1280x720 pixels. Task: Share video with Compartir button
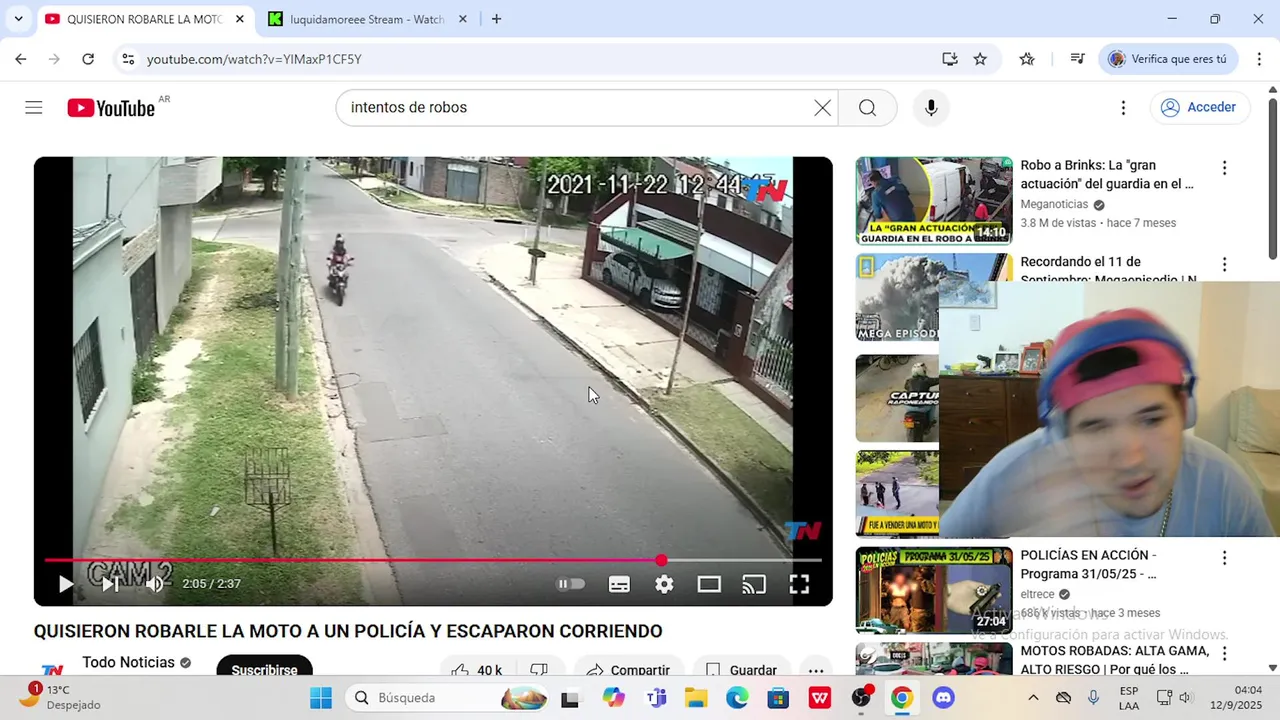pos(628,669)
